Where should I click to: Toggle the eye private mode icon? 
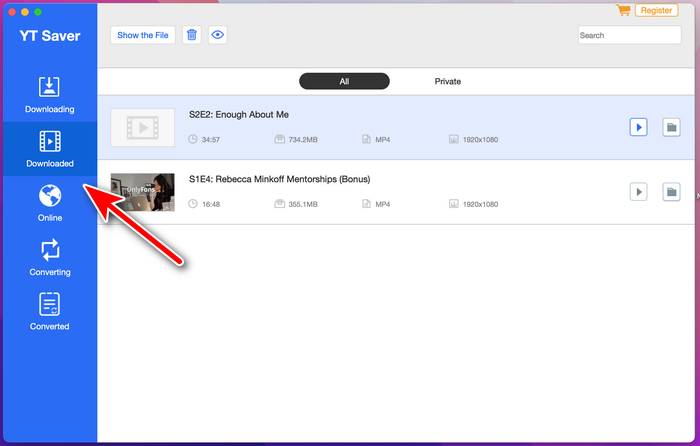point(217,35)
